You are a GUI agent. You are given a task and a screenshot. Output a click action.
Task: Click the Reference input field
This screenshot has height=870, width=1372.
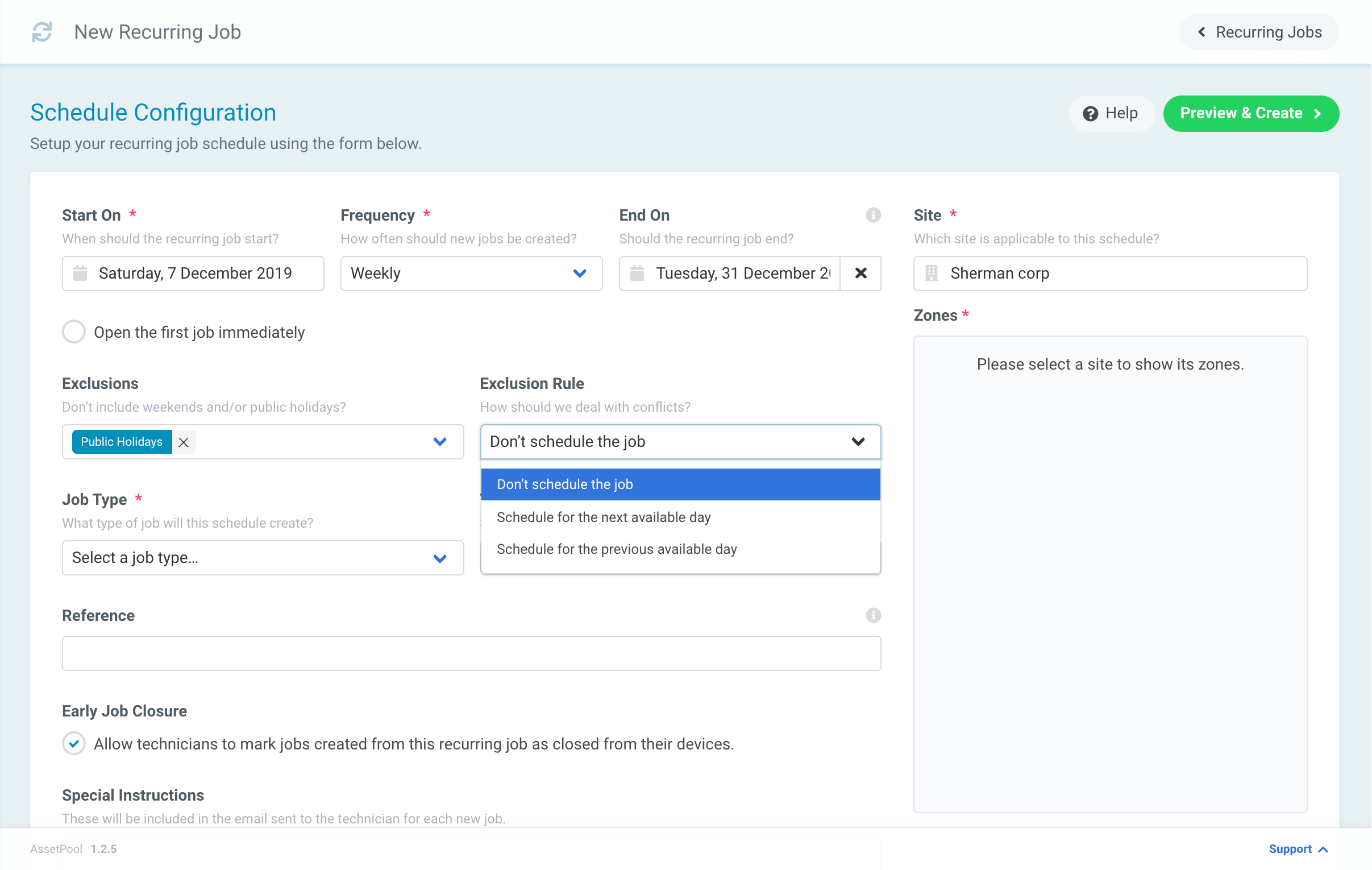click(471, 653)
